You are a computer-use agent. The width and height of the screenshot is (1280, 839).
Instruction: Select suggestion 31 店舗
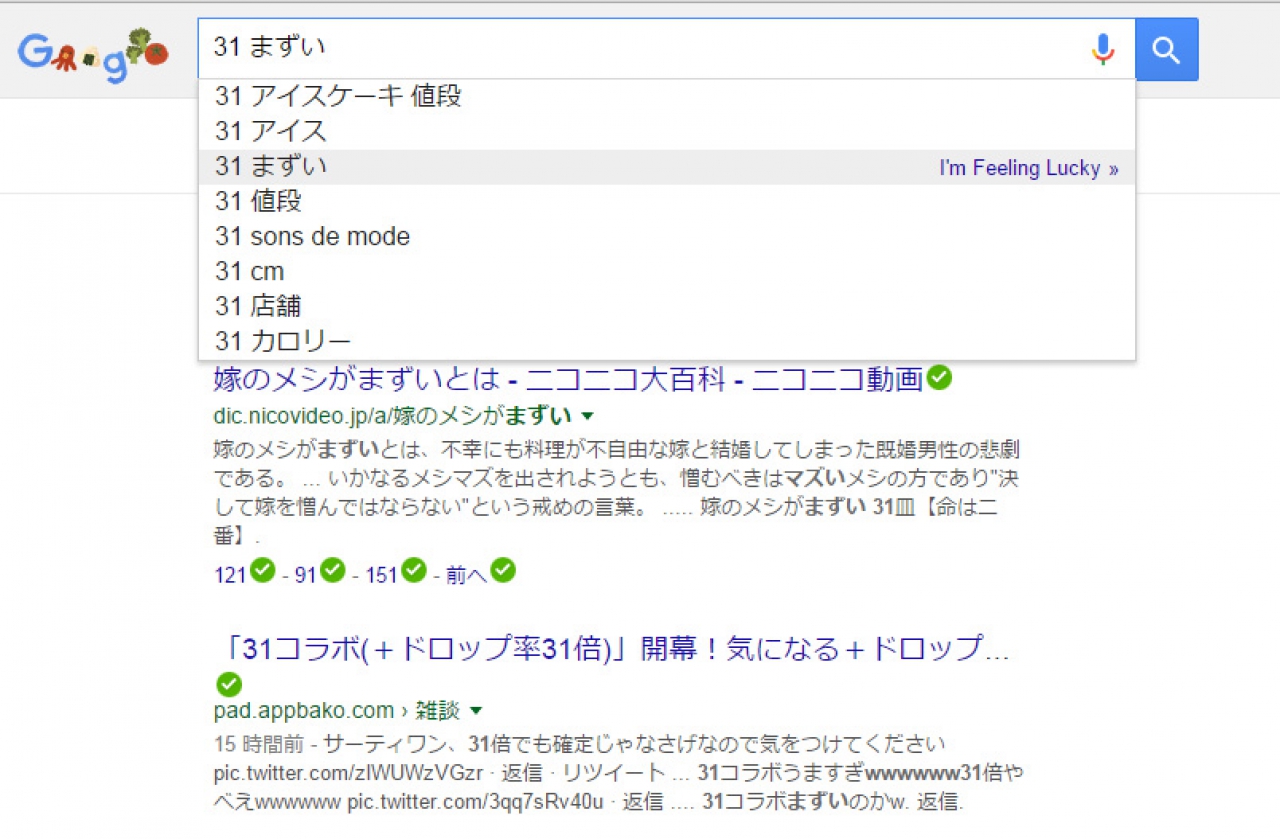[x=667, y=306]
